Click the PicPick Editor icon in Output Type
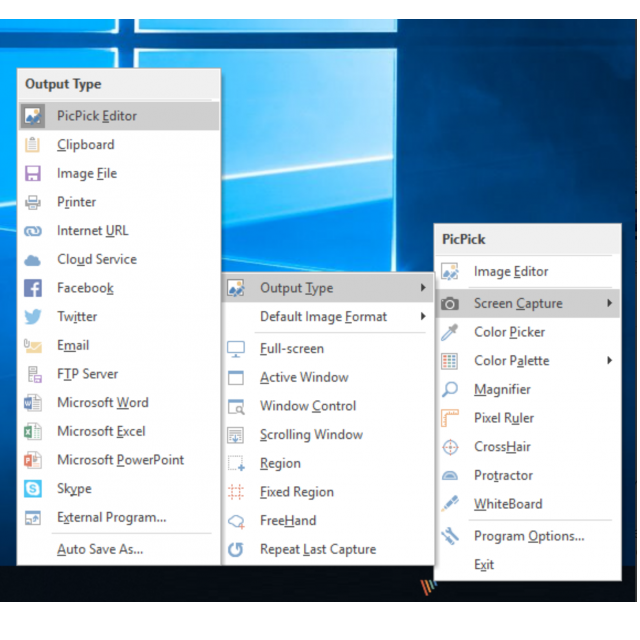This screenshot has height=640, width=640. [x=33, y=116]
